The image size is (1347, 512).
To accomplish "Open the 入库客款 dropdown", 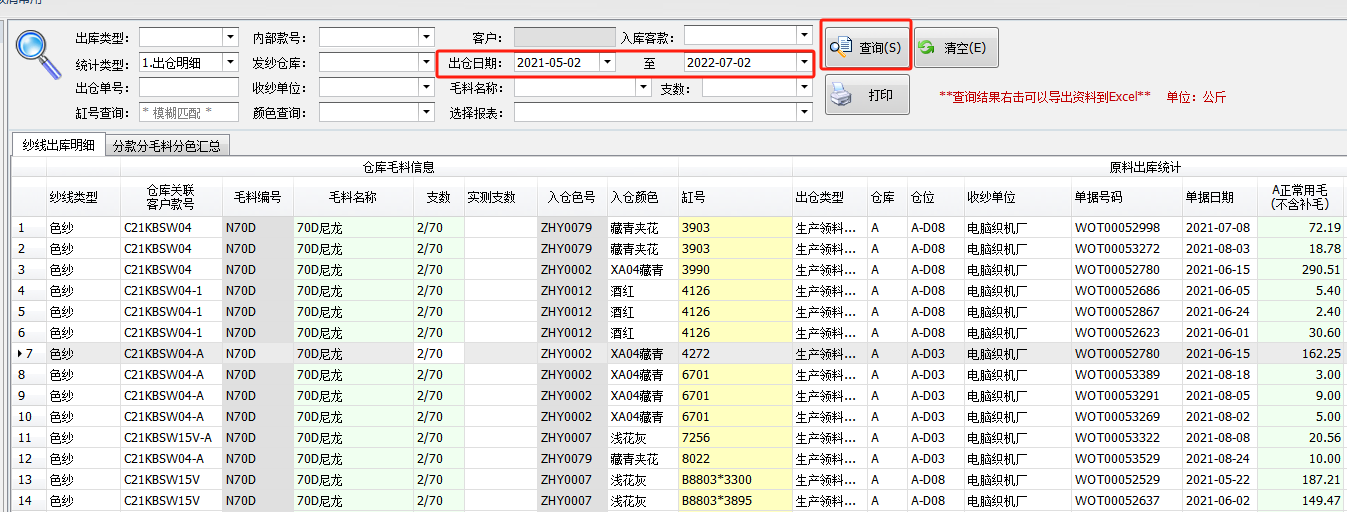I will coord(805,37).
